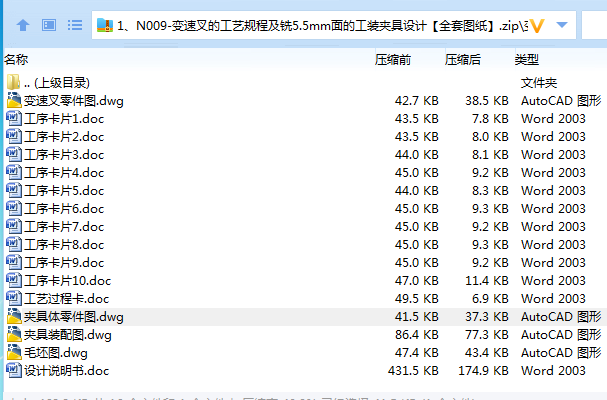Select file name 毛坯图.dwg
The image size is (607, 400).
tap(56, 353)
